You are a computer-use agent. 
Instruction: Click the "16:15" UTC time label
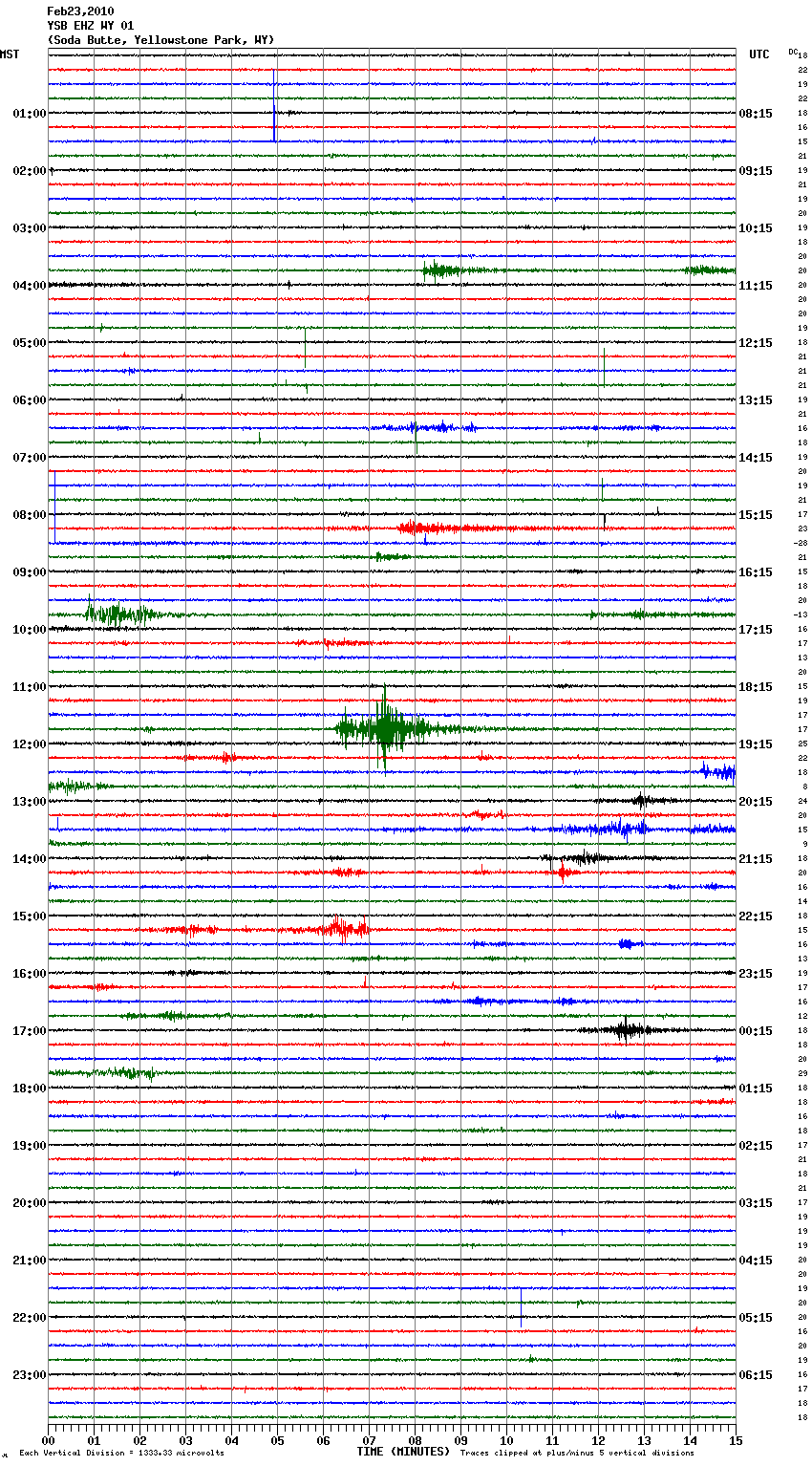click(x=756, y=572)
